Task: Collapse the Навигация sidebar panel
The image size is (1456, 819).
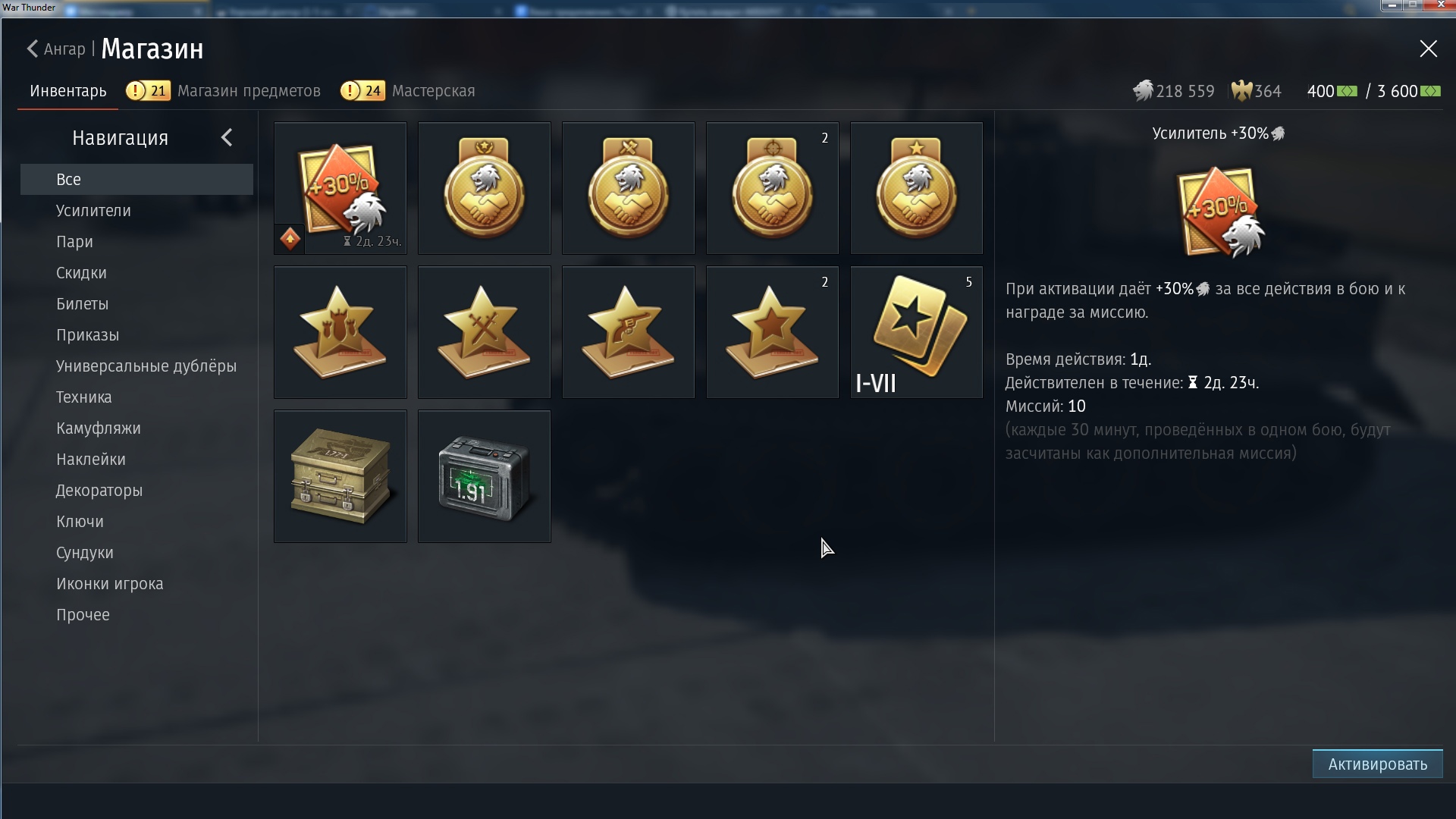Action: pyautogui.click(x=226, y=137)
